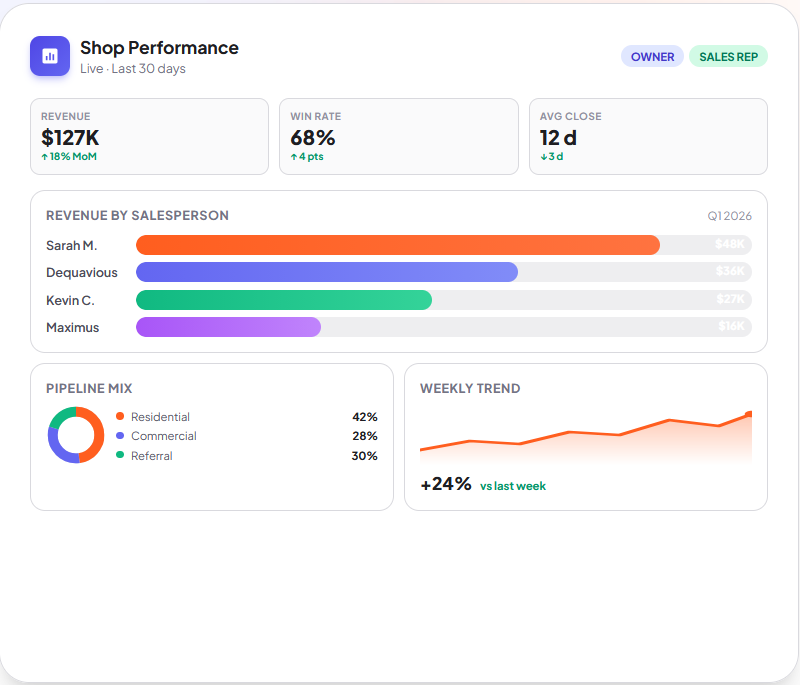This screenshot has height=685, width=800.
Task: Click the 30% Referral value
Action: [x=364, y=456]
